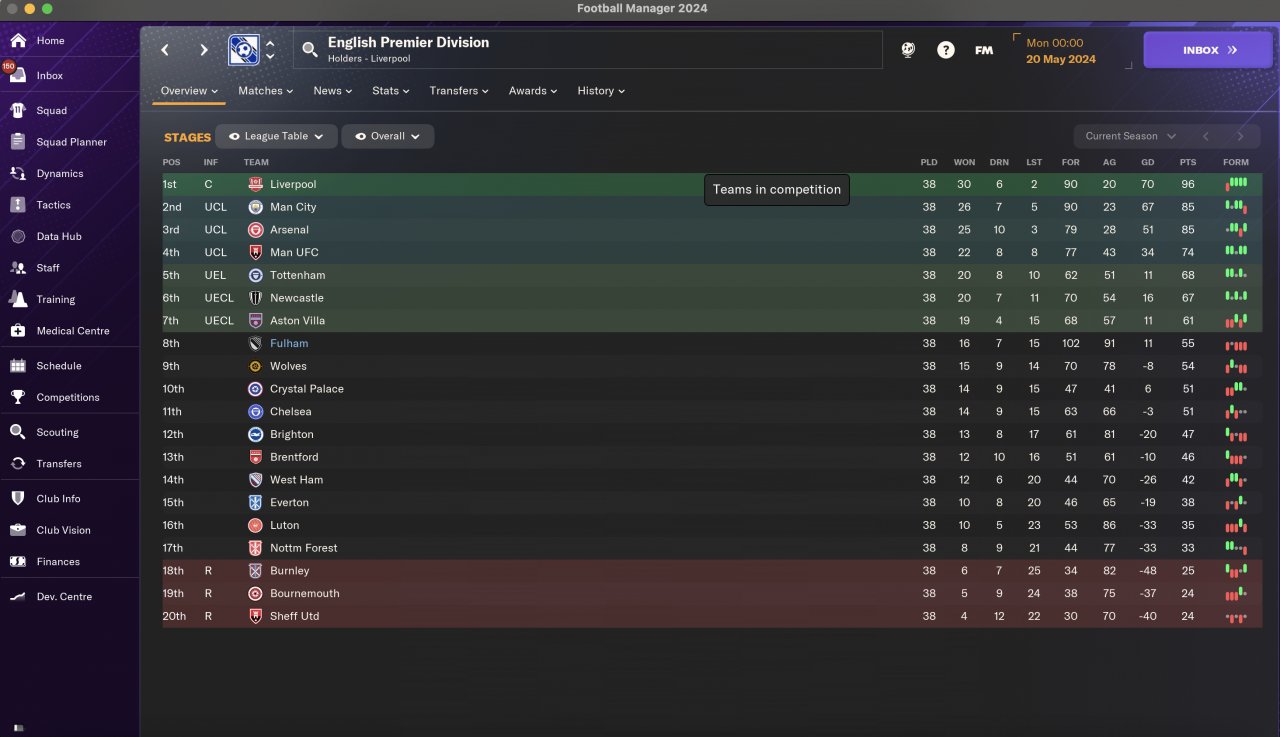Click Liverpool's form indicator bars
1280x737 pixels.
1237,184
